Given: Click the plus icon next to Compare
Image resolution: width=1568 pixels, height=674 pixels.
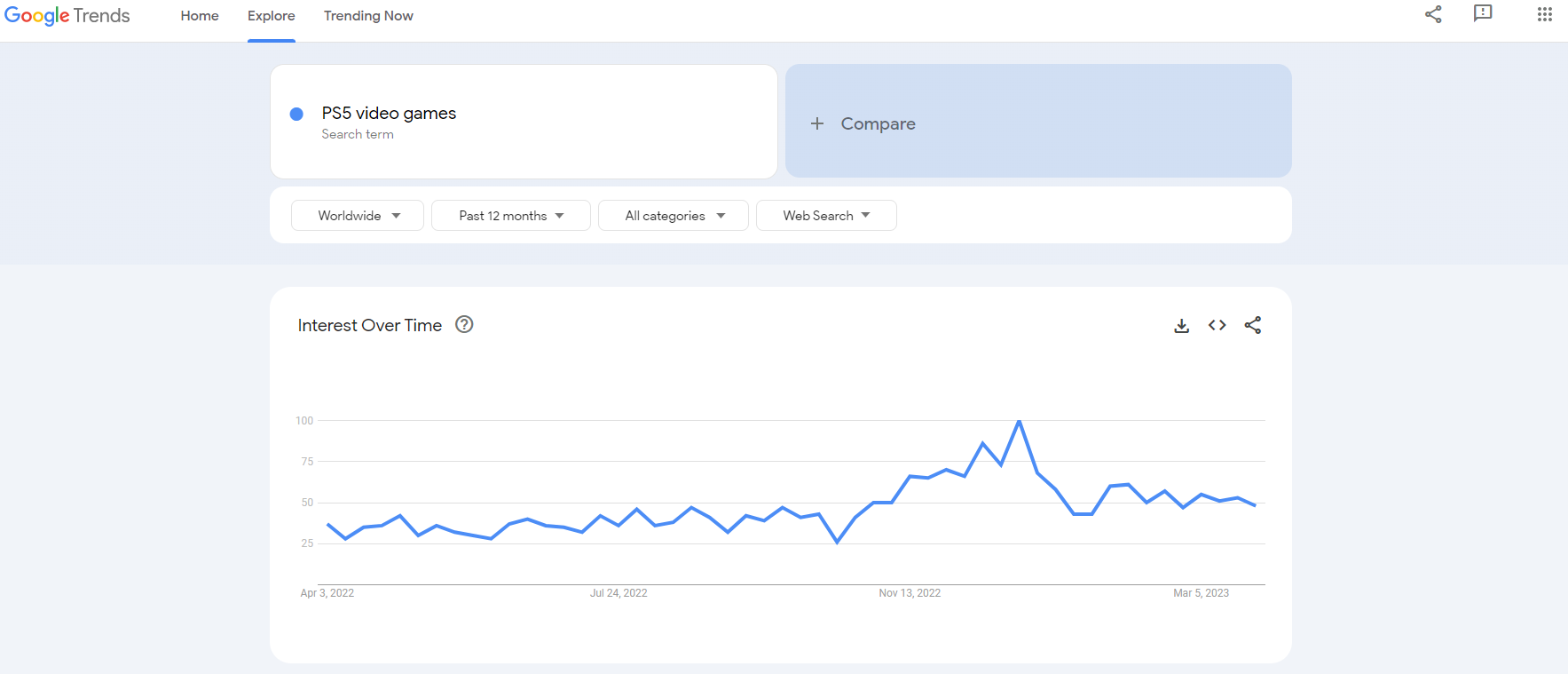Looking at the screenshot, I should (817, 123).
